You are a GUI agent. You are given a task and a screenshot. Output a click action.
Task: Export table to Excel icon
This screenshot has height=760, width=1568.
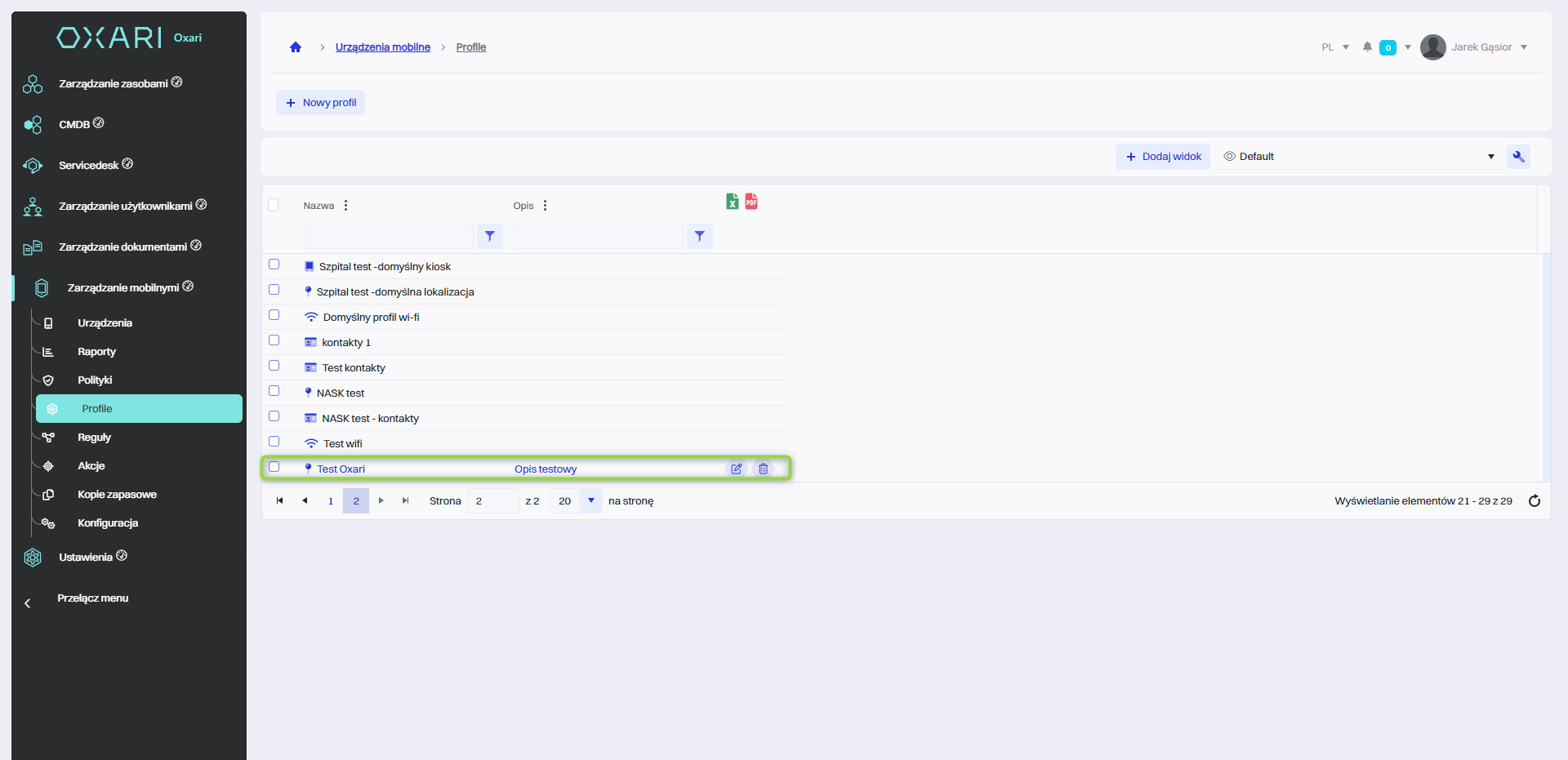pyautogui.click(x=732, y=202)
